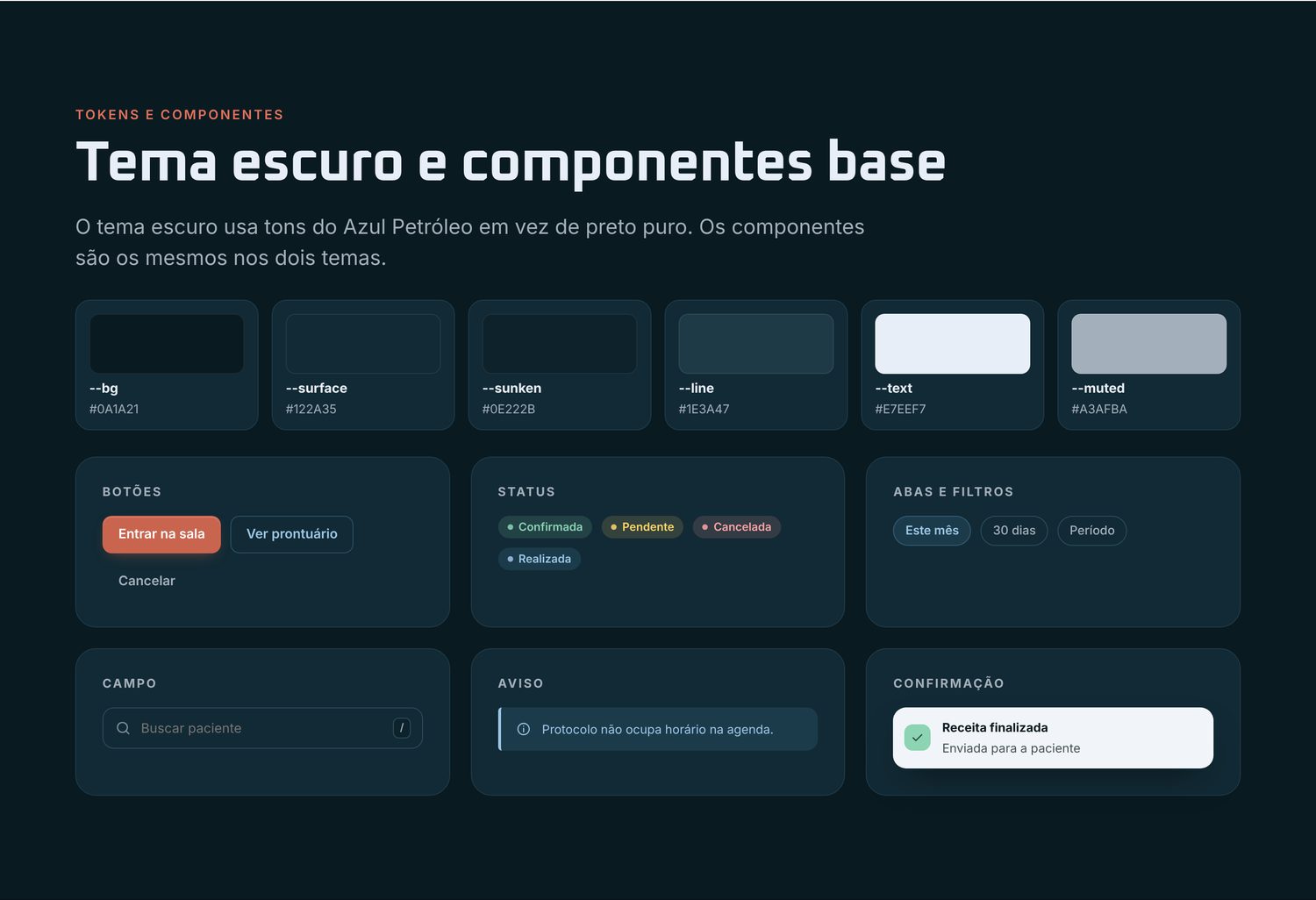
Task: Click the Protocolo não ocupa horário notice
Action: click(x=658, y=729)
